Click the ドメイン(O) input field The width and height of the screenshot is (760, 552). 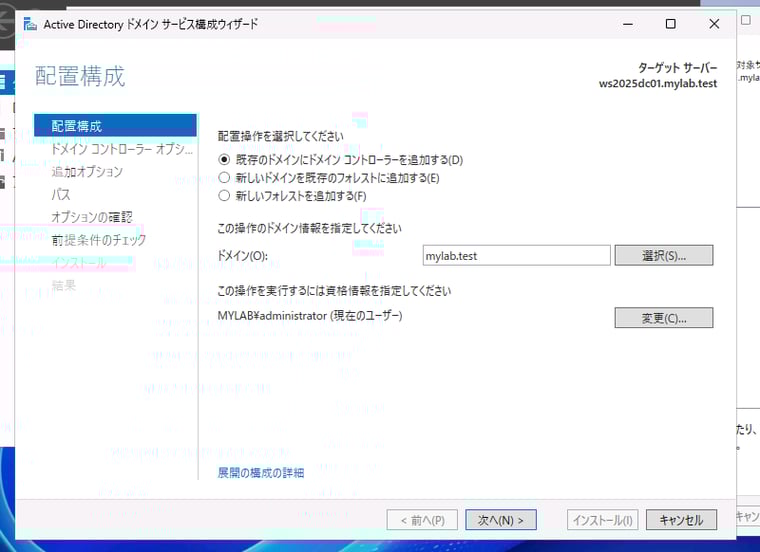(x=516, y=255)
